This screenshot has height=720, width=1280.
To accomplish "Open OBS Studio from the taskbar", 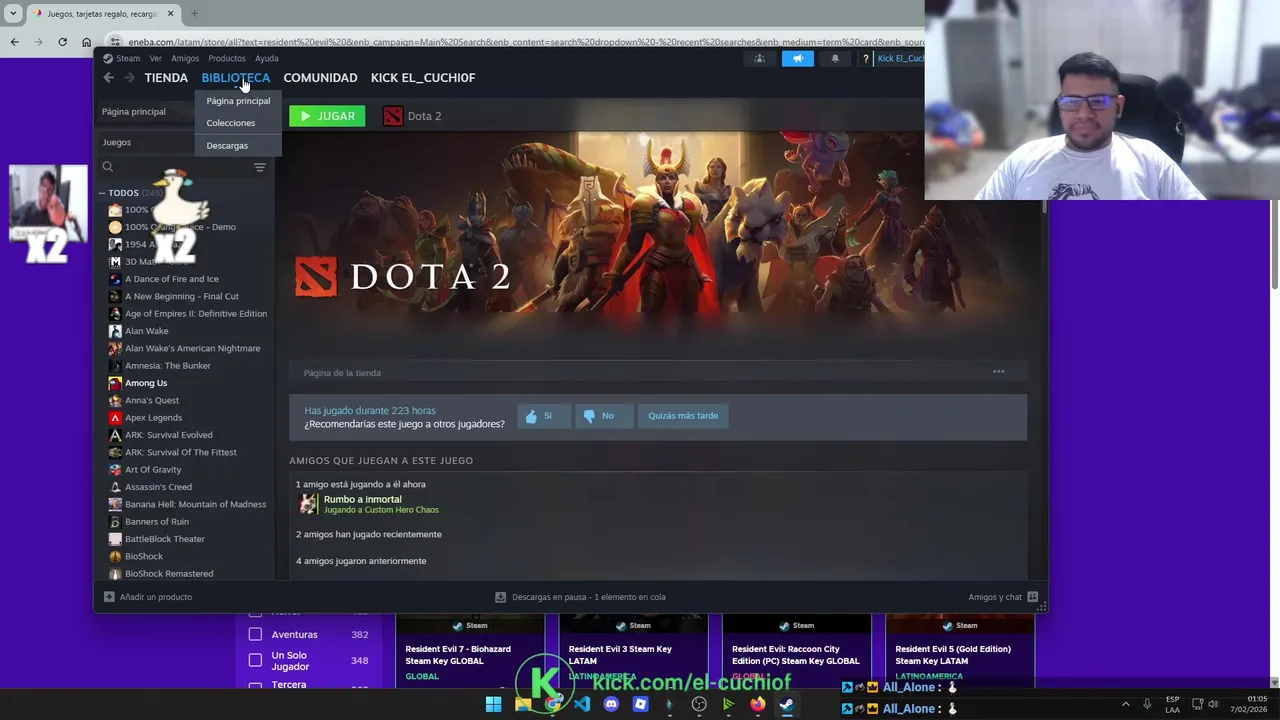I will click(699, 704).
